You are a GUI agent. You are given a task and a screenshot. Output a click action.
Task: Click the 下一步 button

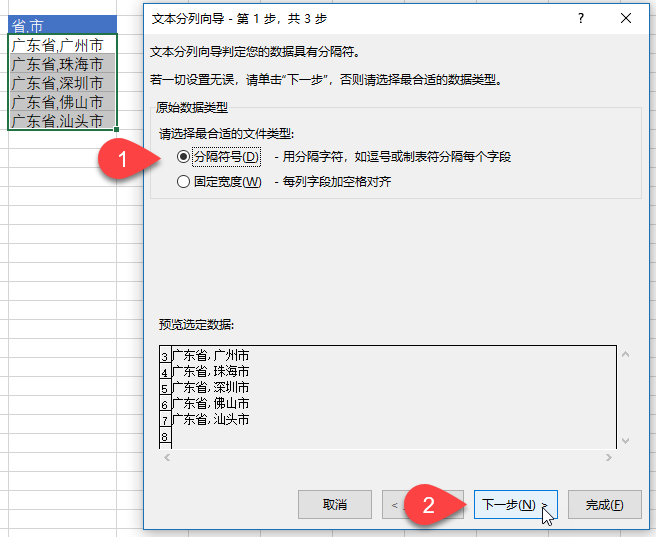[x=510, y=504]
